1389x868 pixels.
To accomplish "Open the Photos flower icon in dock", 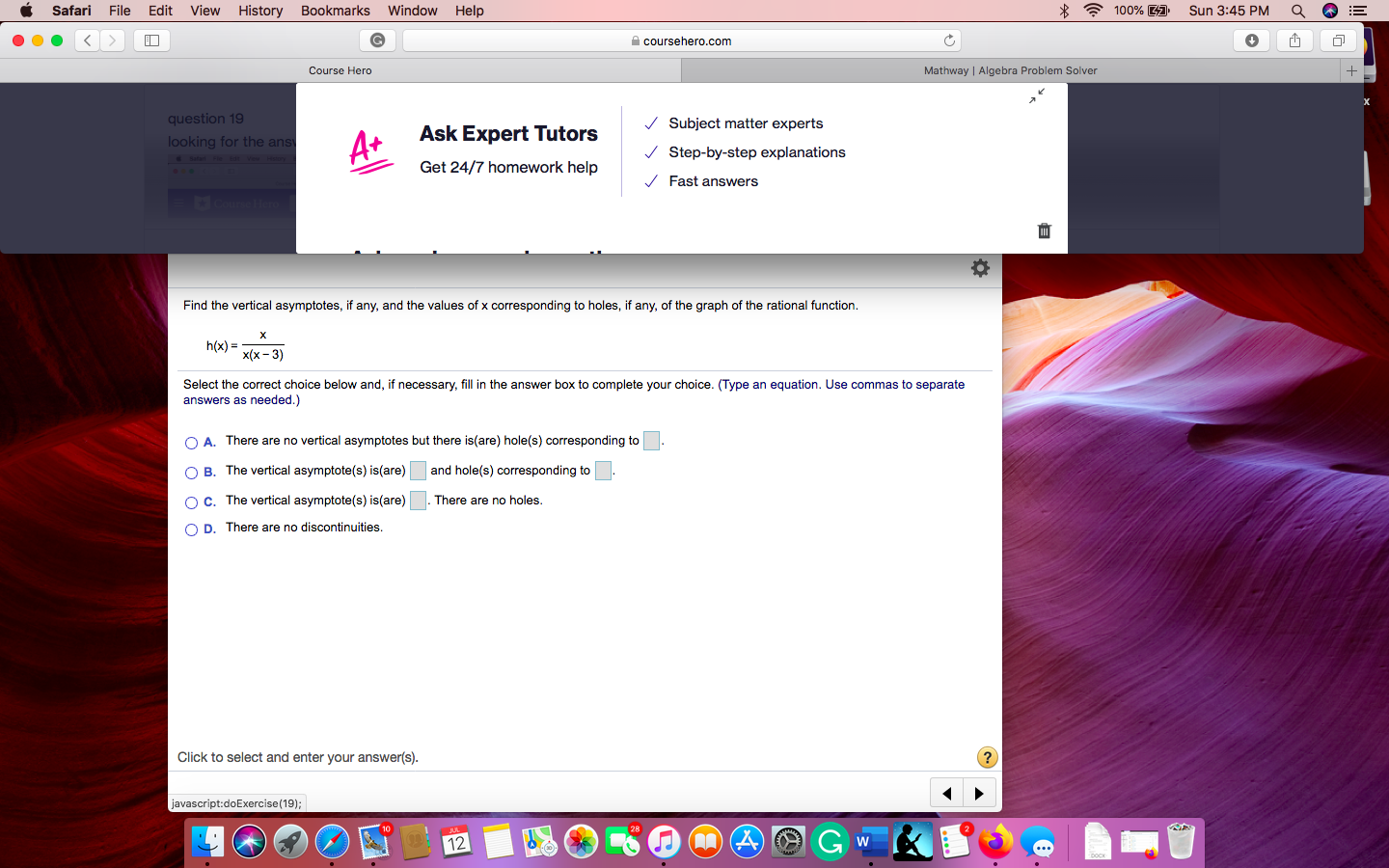I will click(582, 842).
